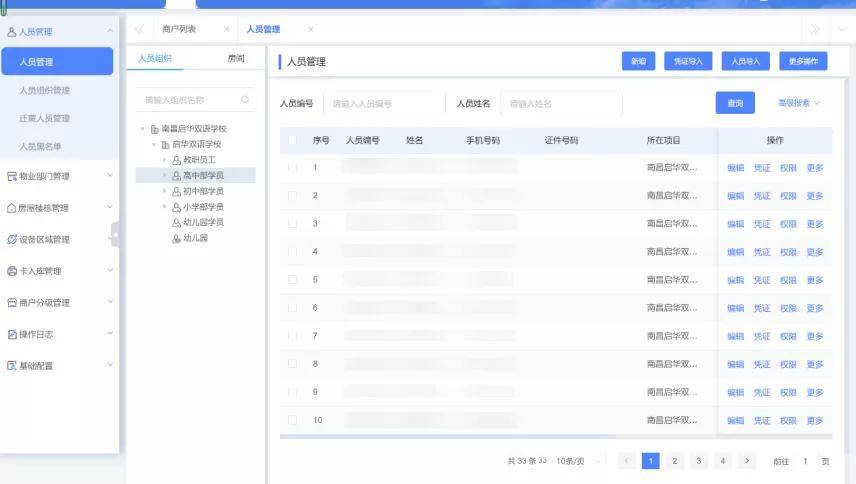Click the person icon of 幼儿园学员
Image resolution: width=856 pixels, height=484 pixels.
pos(176,223)
